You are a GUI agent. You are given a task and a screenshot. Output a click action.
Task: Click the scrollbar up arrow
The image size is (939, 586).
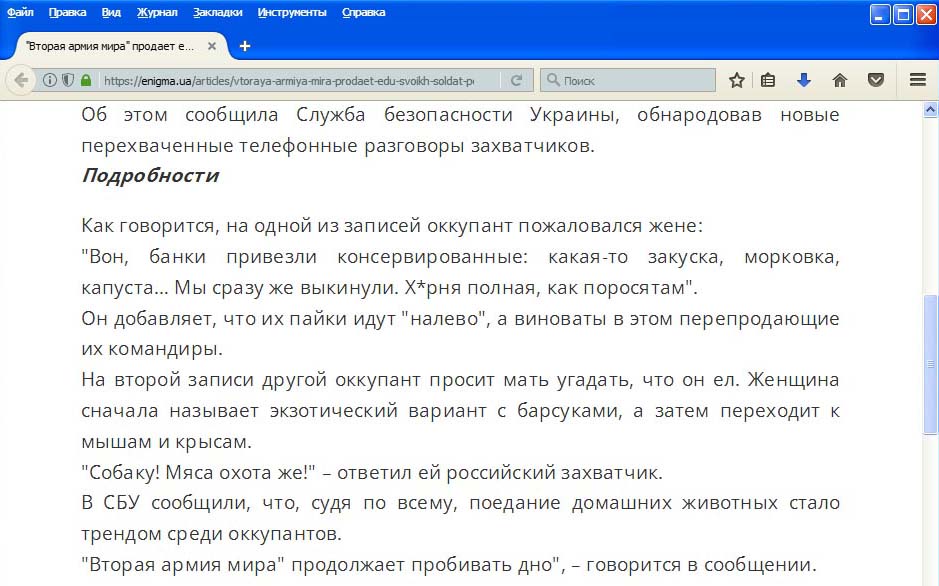[930, 110]
